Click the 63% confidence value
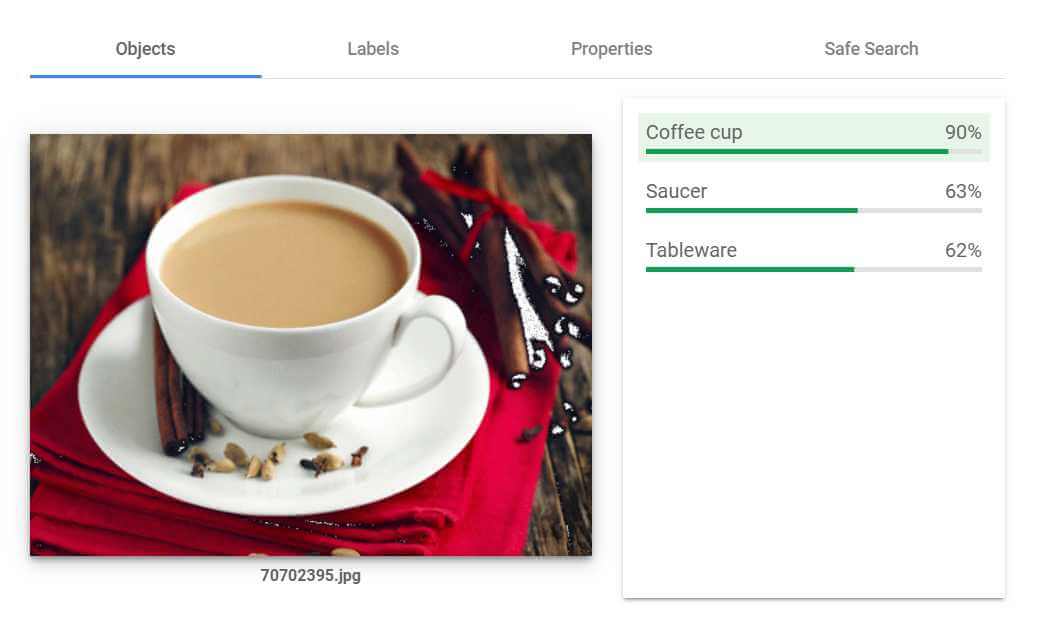Viewport: 1039px width, 634px height. (x=963, y=191)
